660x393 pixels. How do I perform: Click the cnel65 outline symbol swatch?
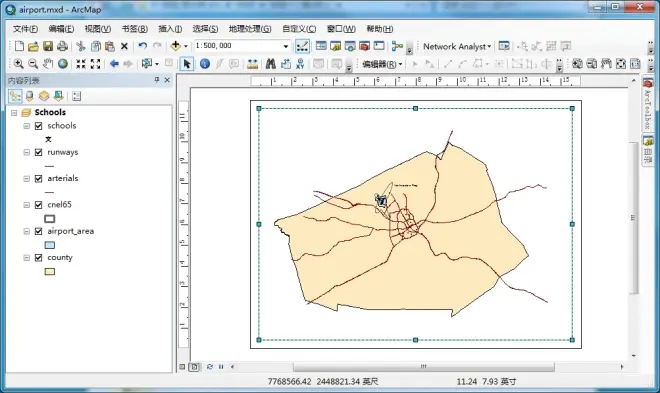(50, 219)
